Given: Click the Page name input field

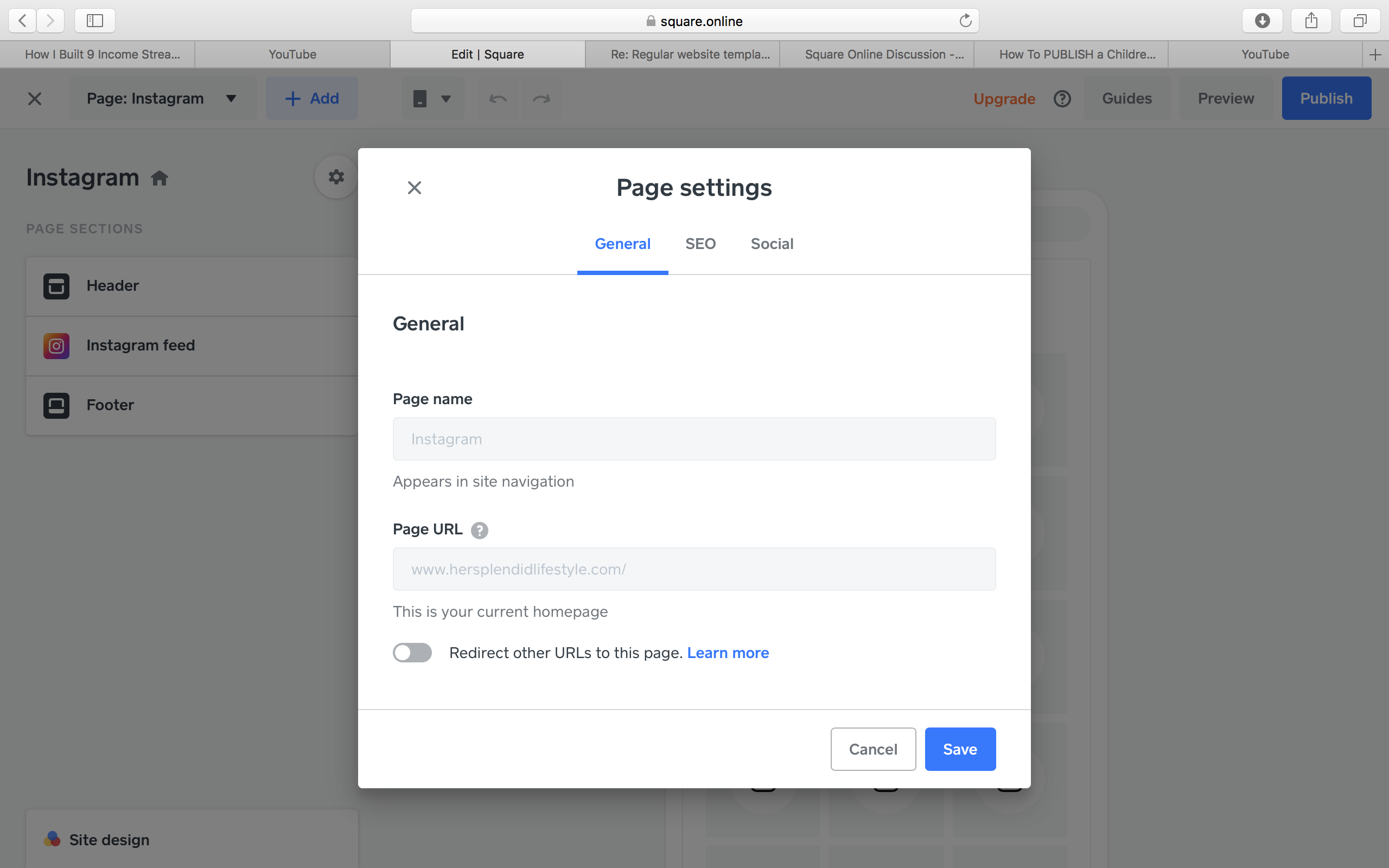Looking at the screenshot, I should click(x=694, y=439).
